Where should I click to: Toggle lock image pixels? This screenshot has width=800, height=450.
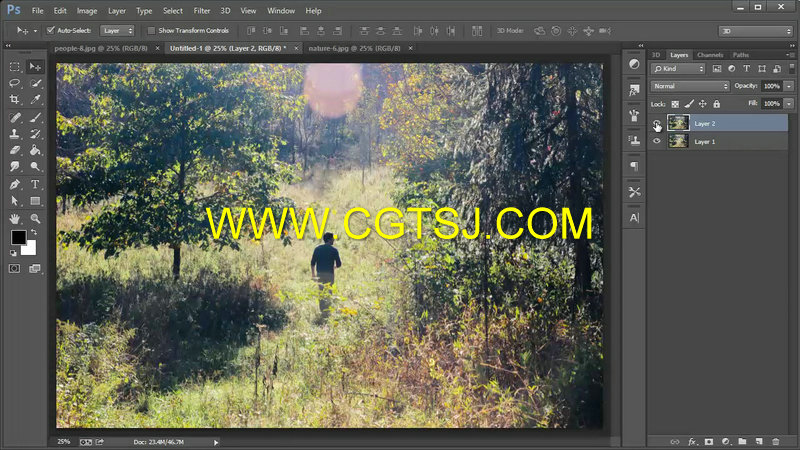tap(689, 104)
